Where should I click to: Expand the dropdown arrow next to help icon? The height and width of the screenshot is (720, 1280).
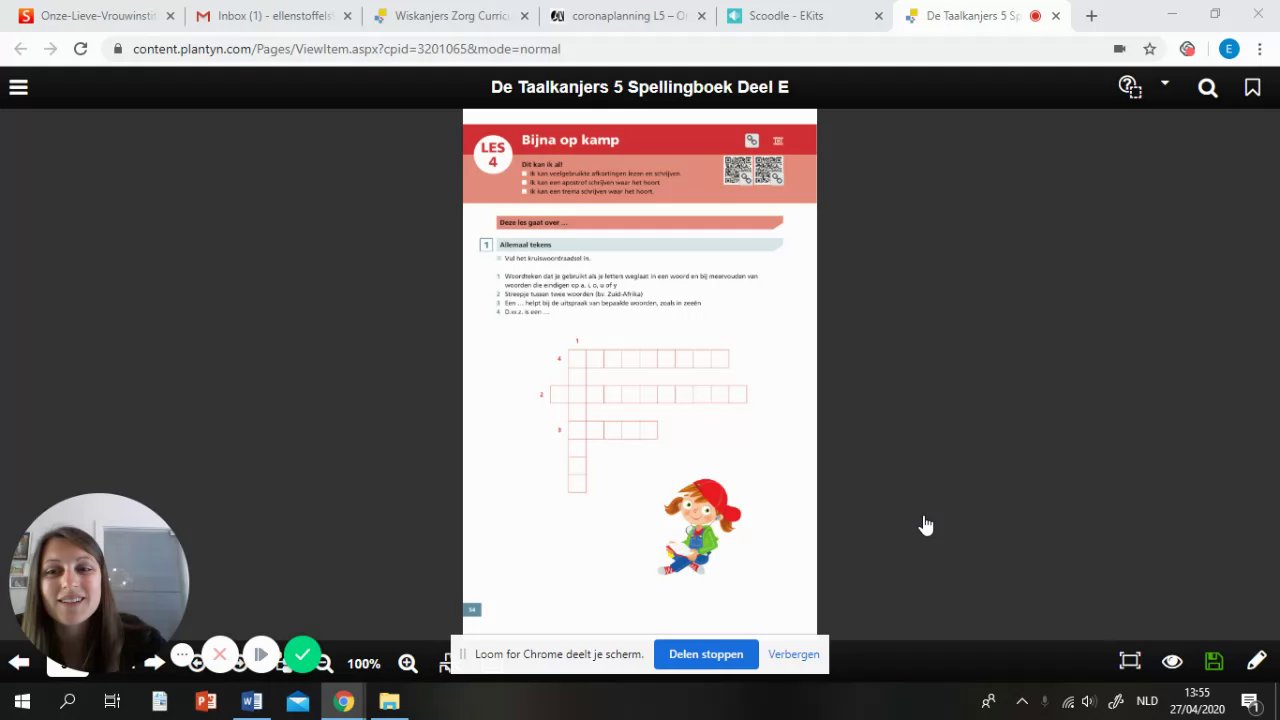[1165, 84]
